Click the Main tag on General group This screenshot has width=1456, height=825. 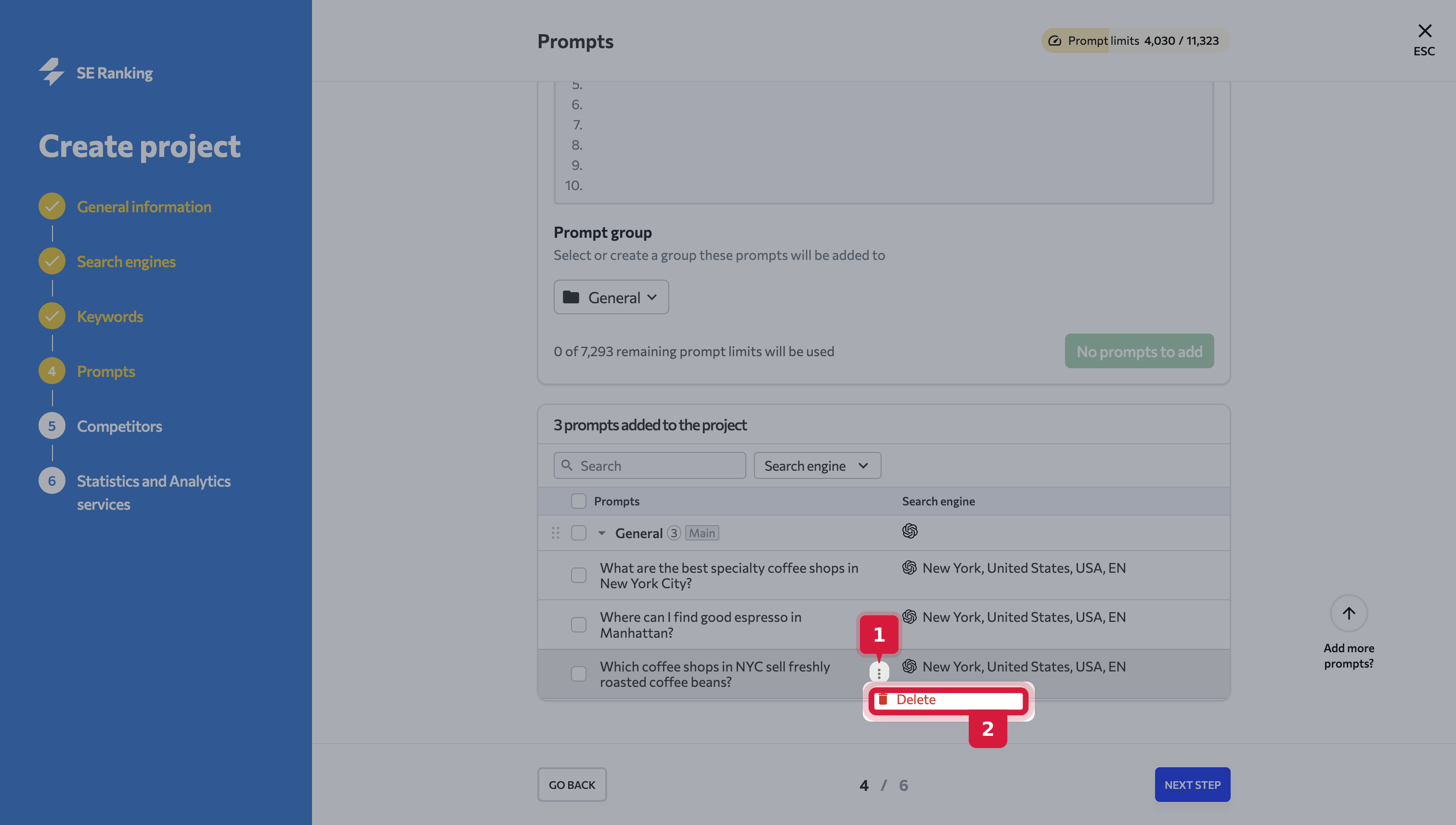click(x=702, y=533)
